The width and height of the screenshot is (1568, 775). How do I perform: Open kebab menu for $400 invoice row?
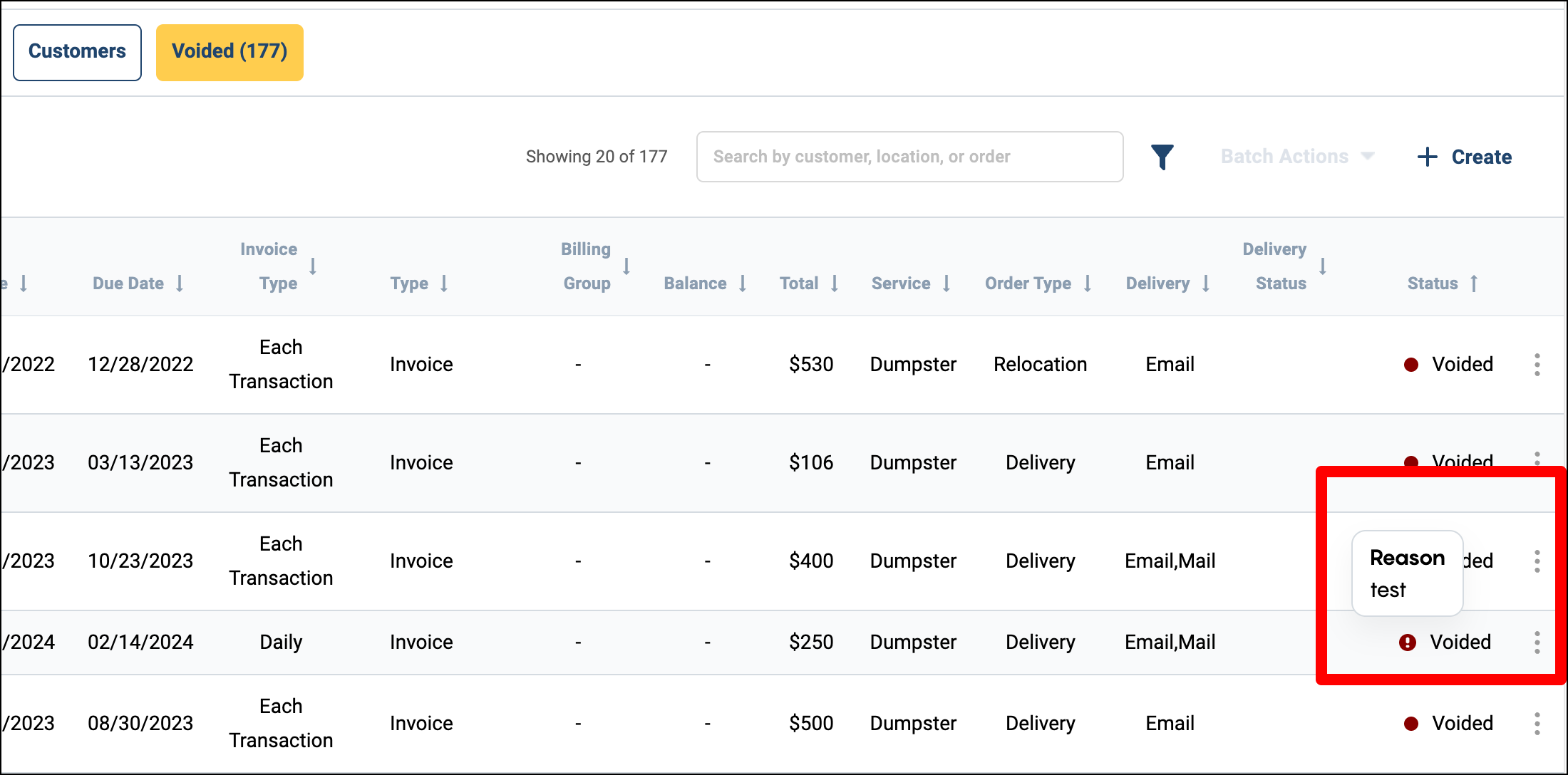coord(1537,561)
